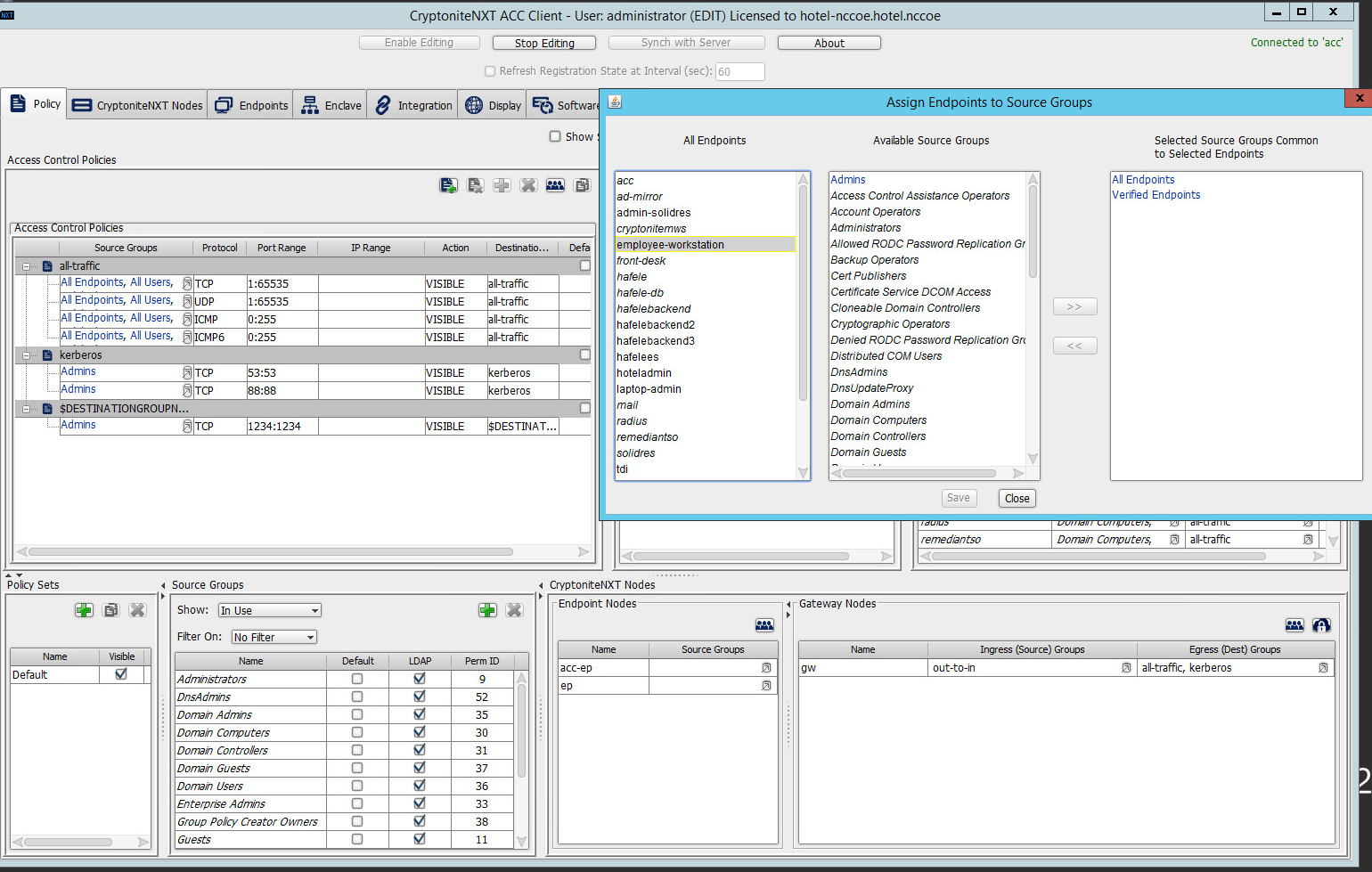Click the Gateway Nodes group assignment icon
The height and width of the screenshot is (872, 1372).
[1294, 625]
